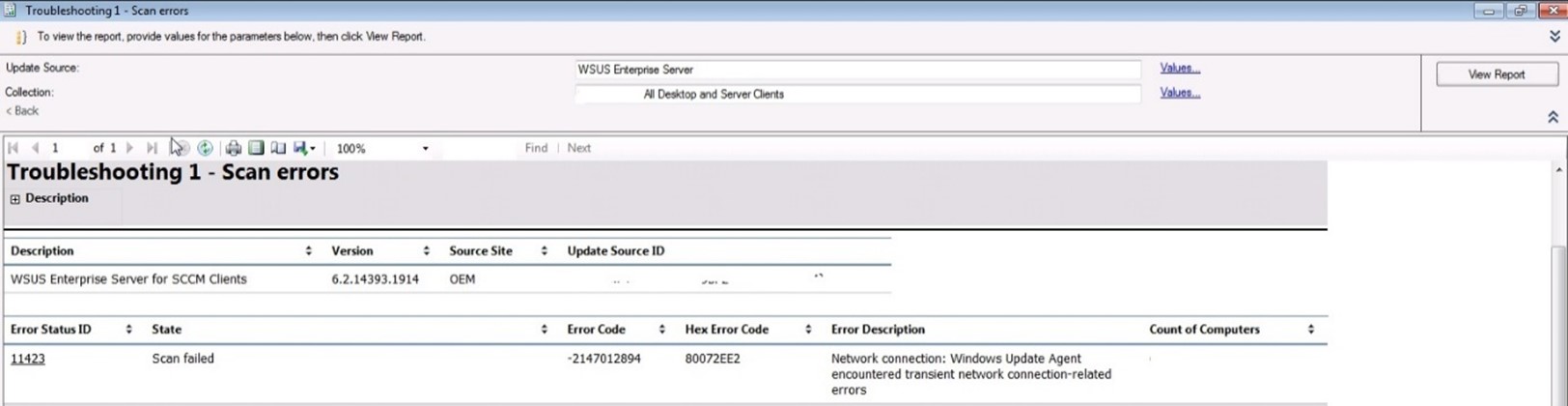Go Back from report parameters
The width and height of the screenshot is (1568, 406).
[22, 111]
